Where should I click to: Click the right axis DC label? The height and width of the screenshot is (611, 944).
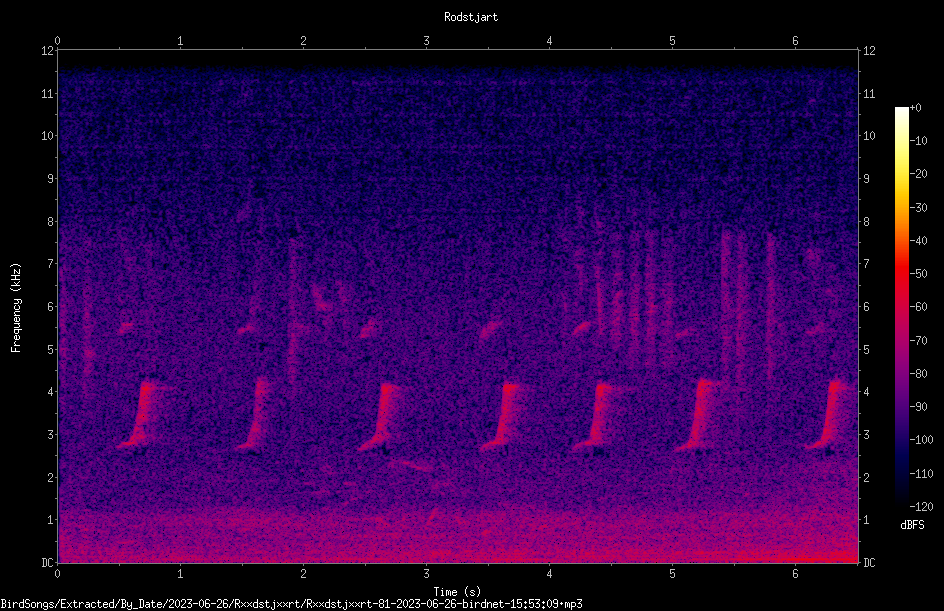click(869, 563)
